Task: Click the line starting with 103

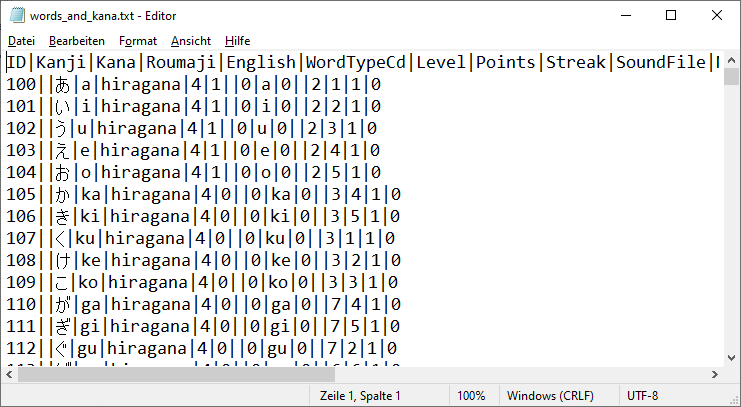Action: 193,150
